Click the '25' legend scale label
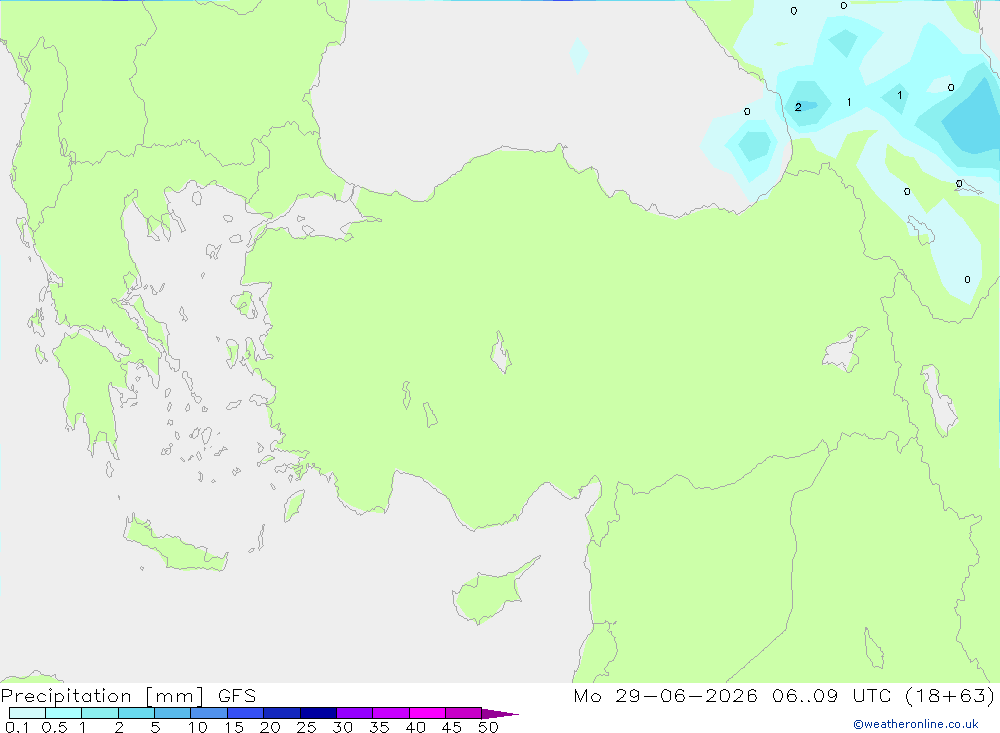 (x=306, y=727)
